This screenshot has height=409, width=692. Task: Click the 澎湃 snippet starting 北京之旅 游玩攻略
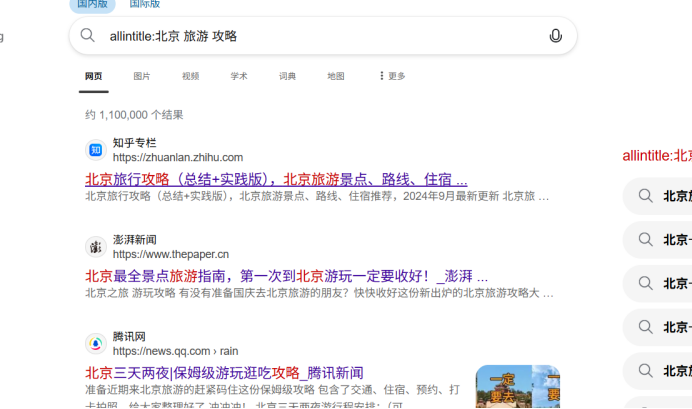point(319,293)
